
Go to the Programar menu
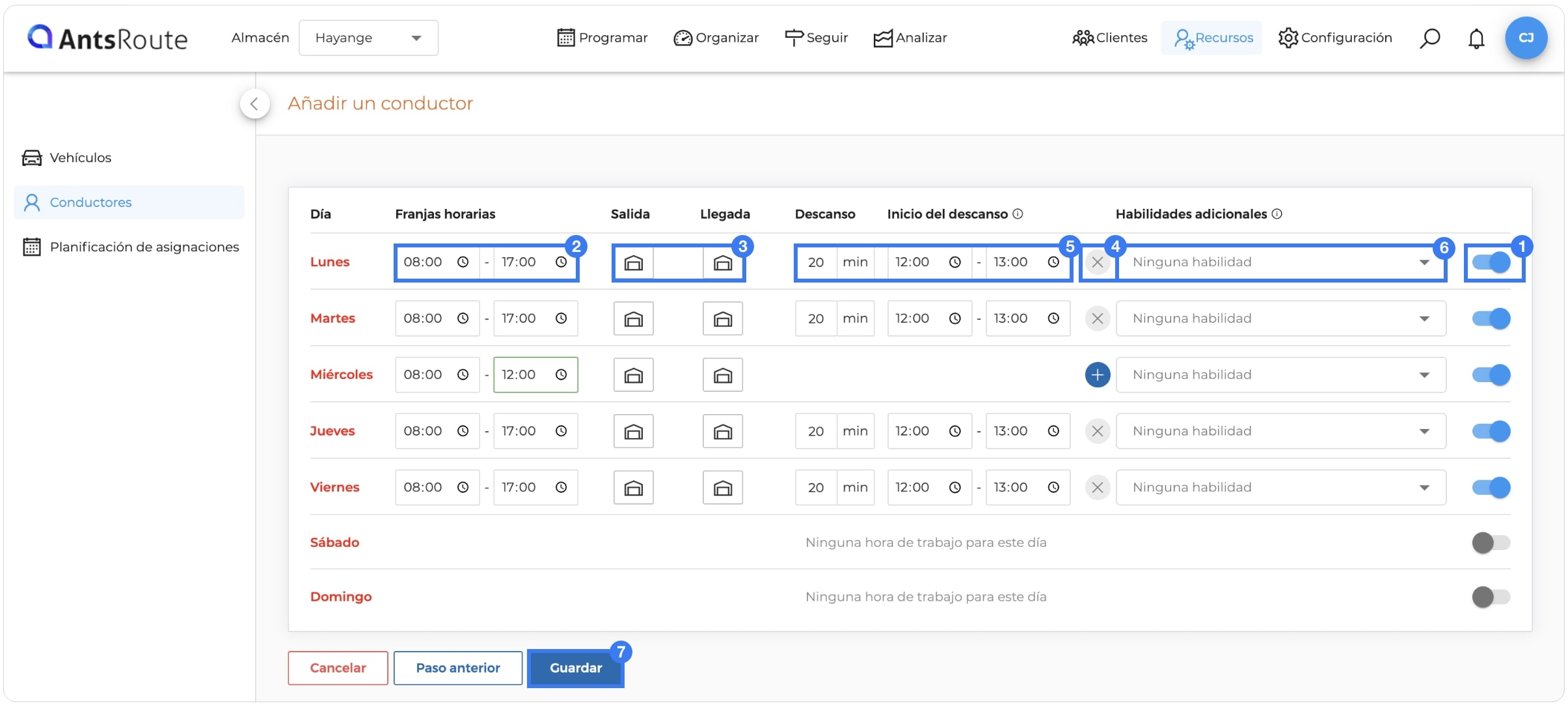click(x=602, y=38)
